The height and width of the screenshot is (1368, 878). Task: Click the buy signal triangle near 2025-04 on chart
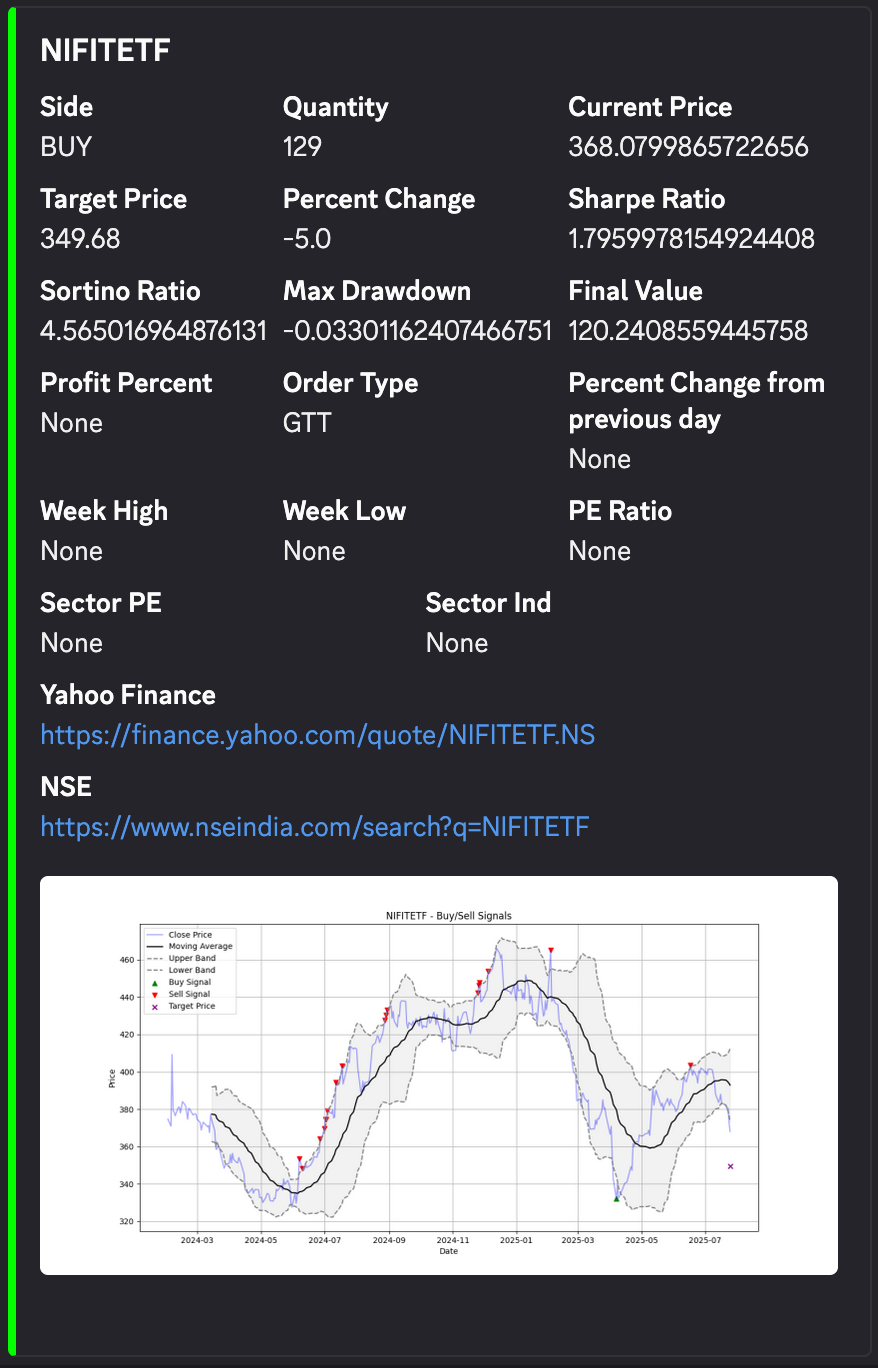[616, 1197]
